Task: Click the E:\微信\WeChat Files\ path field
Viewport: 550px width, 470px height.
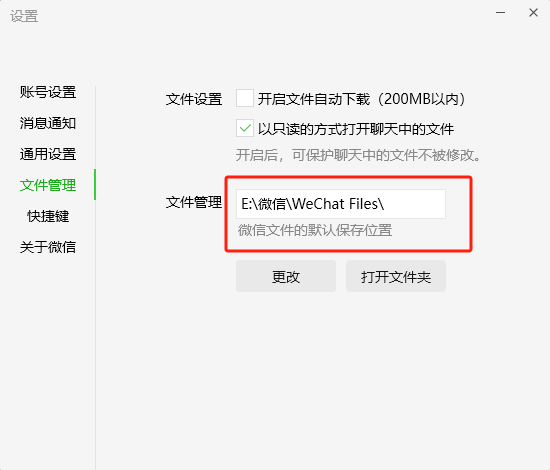Action: coord(341,204)
